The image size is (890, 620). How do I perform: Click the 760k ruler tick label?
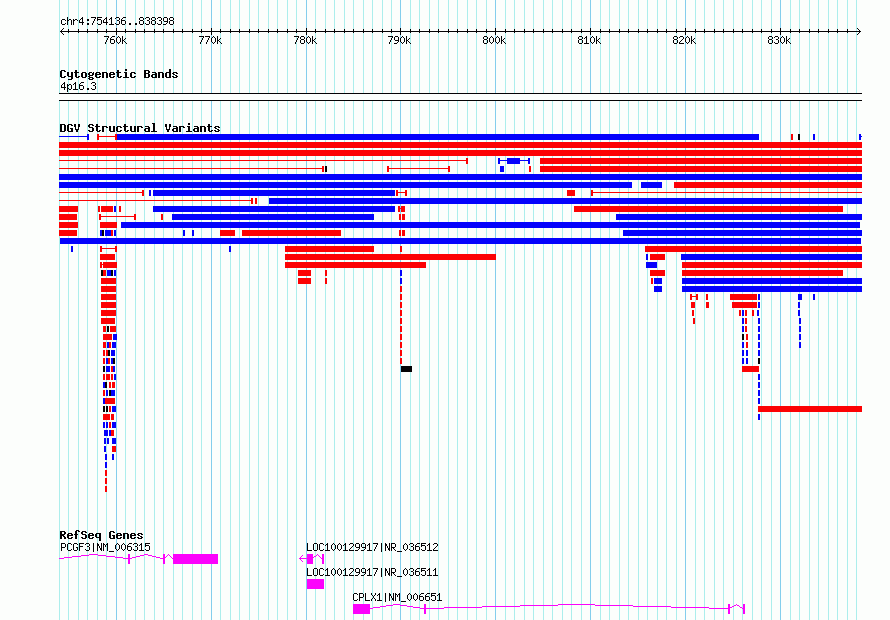(115, 40)
